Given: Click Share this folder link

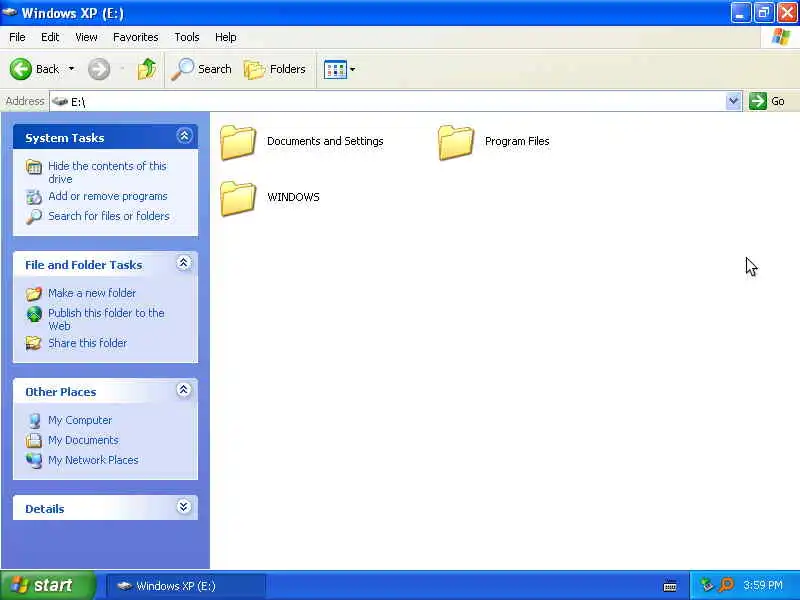Looking at the screenshot, I should point(87,343).
